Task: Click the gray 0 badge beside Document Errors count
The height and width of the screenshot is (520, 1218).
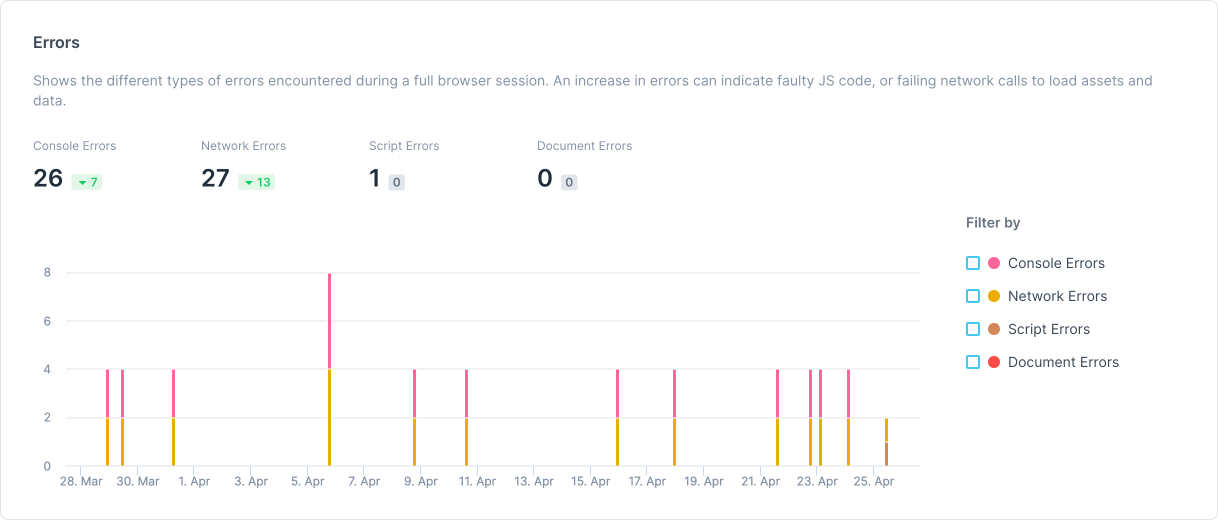Action: click(x=569, y=182)
